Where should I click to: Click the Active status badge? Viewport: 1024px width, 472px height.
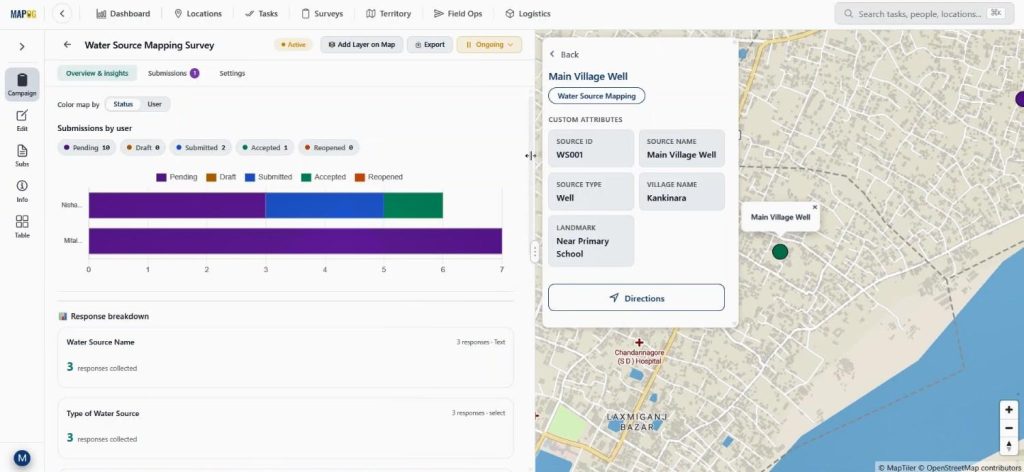pos(293,44)
